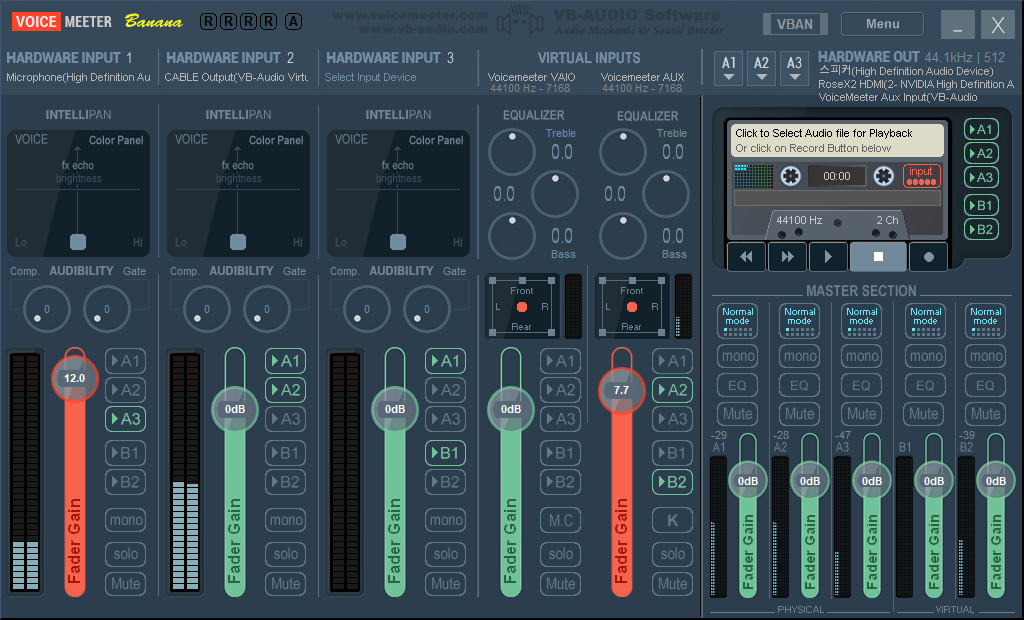The height and width of the screenshot is (620, 1024).
Task: Click the A restart audio engine indicator
Action: point(293,22)
